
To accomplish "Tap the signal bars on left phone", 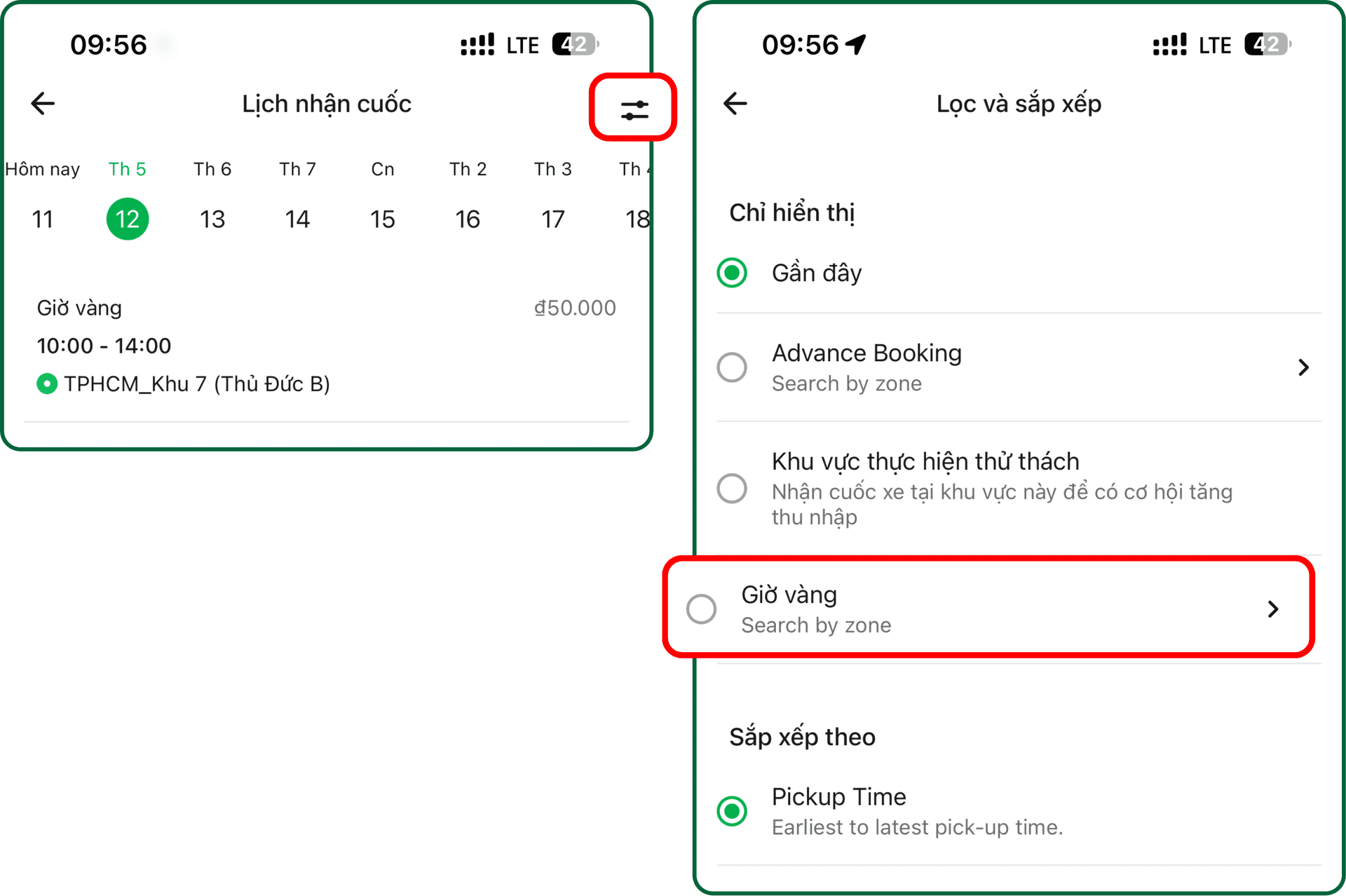I will click(x=477, y=44).
